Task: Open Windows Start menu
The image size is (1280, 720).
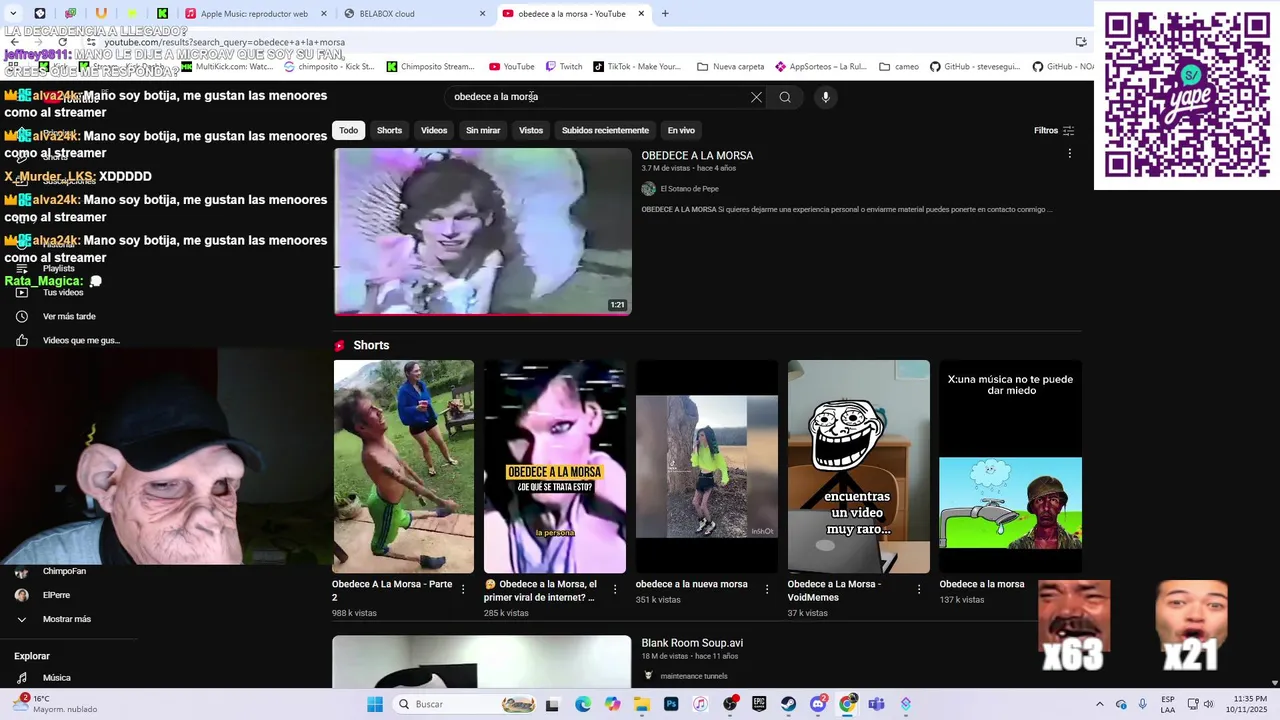Action: tap(375, 704)
